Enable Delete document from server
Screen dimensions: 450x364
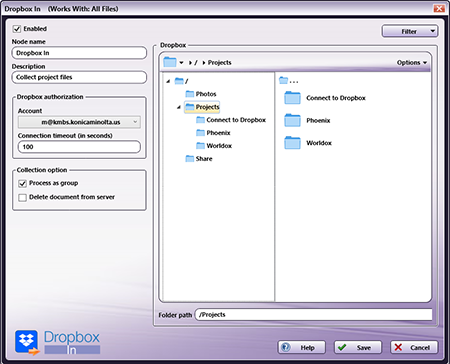click(x=23, y=197)
